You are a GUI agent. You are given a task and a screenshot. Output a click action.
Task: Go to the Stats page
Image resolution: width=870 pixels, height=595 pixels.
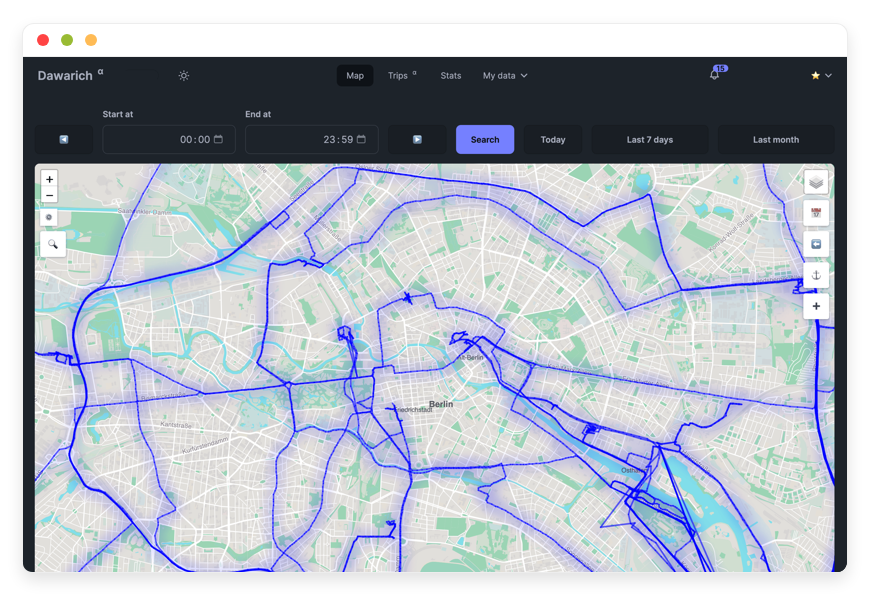pyautogui.click(x=451, y=75)
